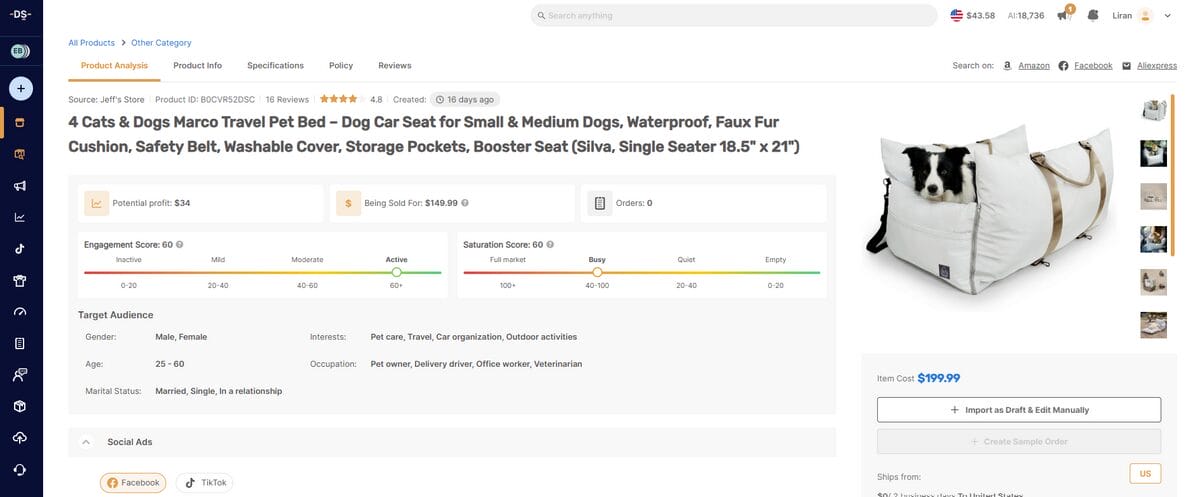Click the Engagement Score slider marker
The height and width of the screenshot is (497, 1200).
pyautogui.click(x=397, y=272)
